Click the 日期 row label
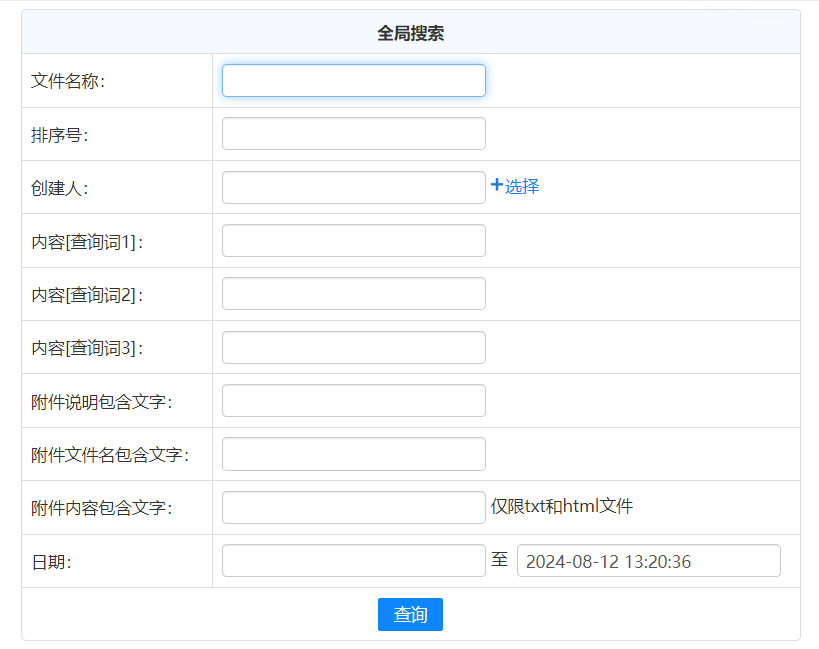Viewport: 819px width, 649px height. 51,562
